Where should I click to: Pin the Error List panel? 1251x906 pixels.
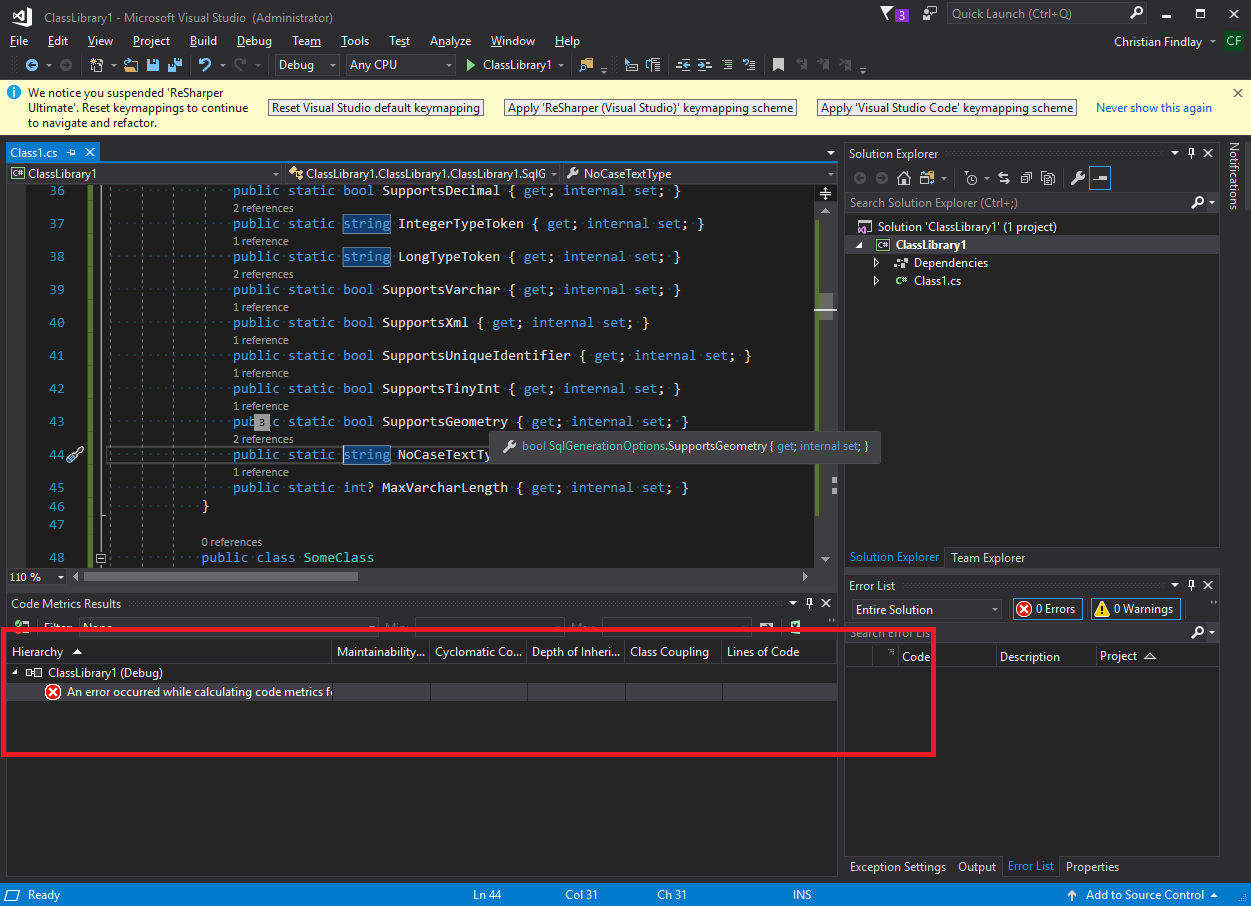click(x=1192, y=585)
